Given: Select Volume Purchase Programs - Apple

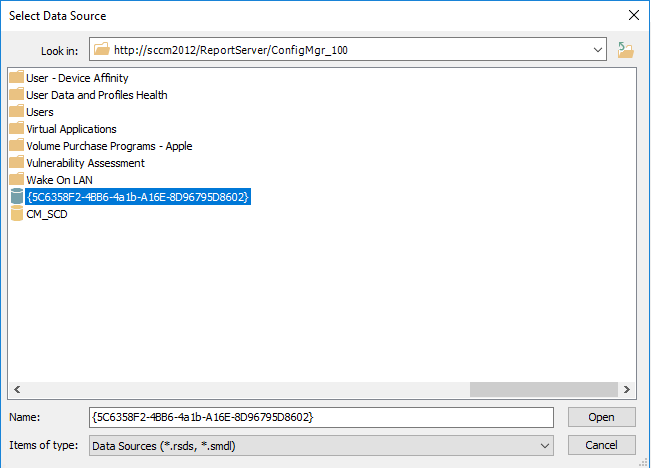Looking at the screenshot, I should point(109,146).
